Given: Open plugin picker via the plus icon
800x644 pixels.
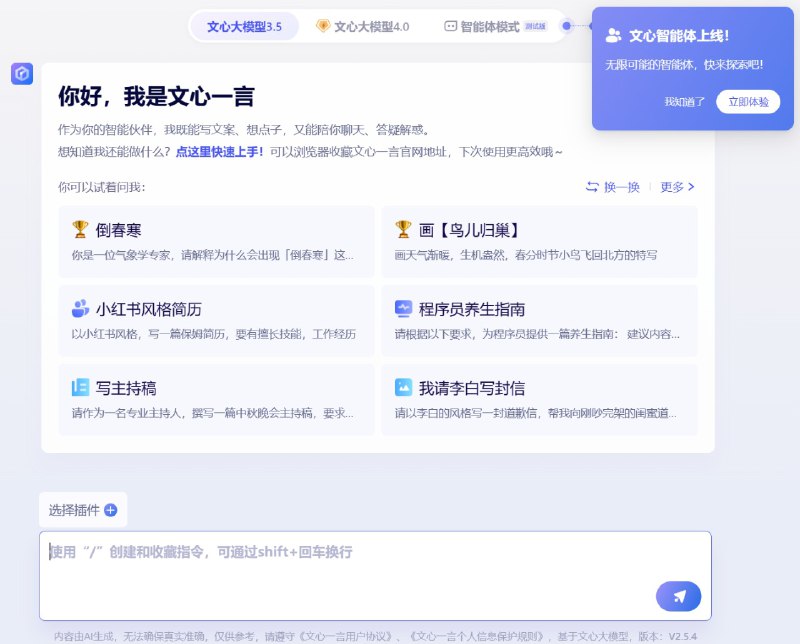Looking at the screenshot, I should [x=113, y=510].
